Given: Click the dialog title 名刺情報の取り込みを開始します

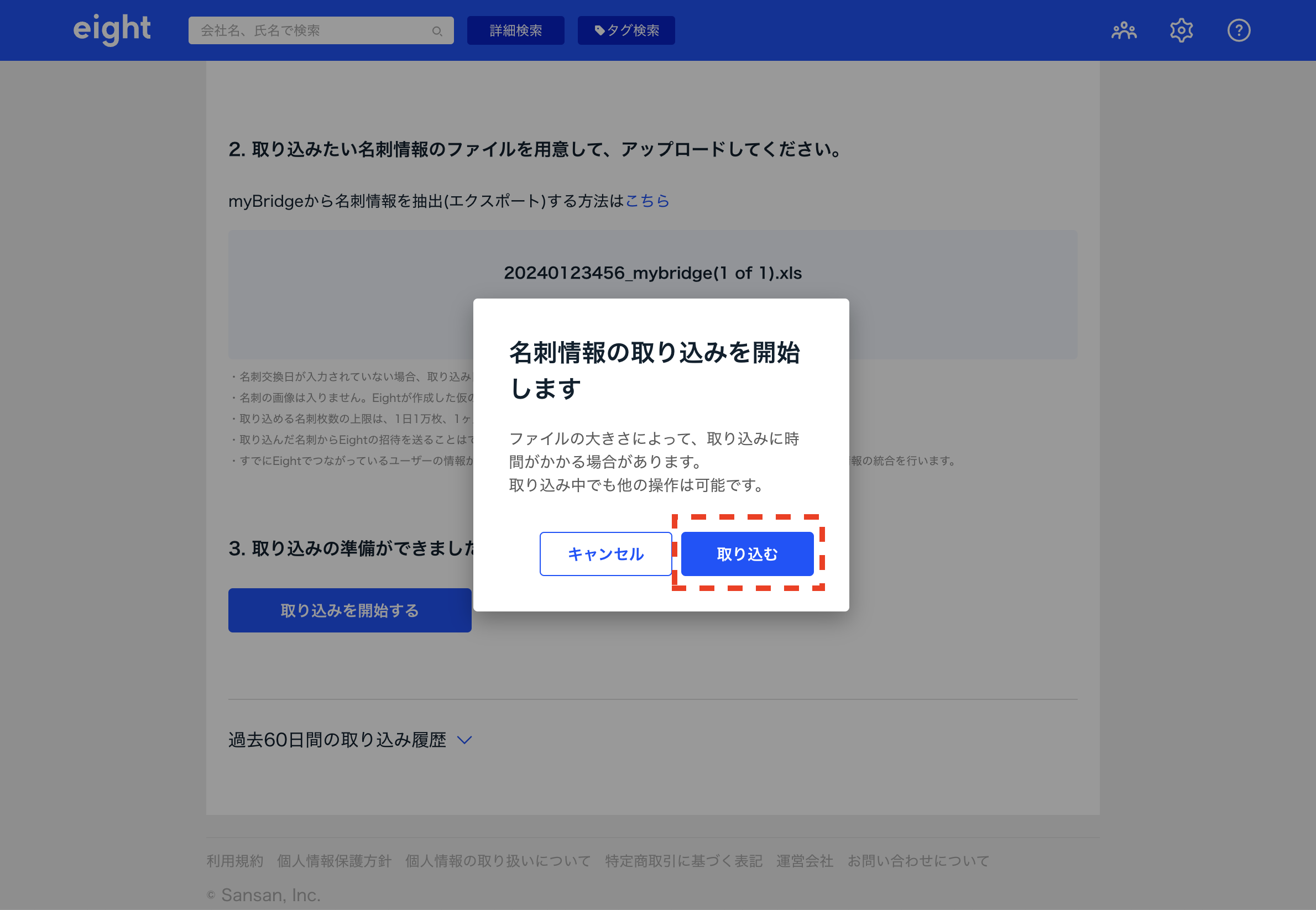Looking at the screenshot, I should pos(655,370).
